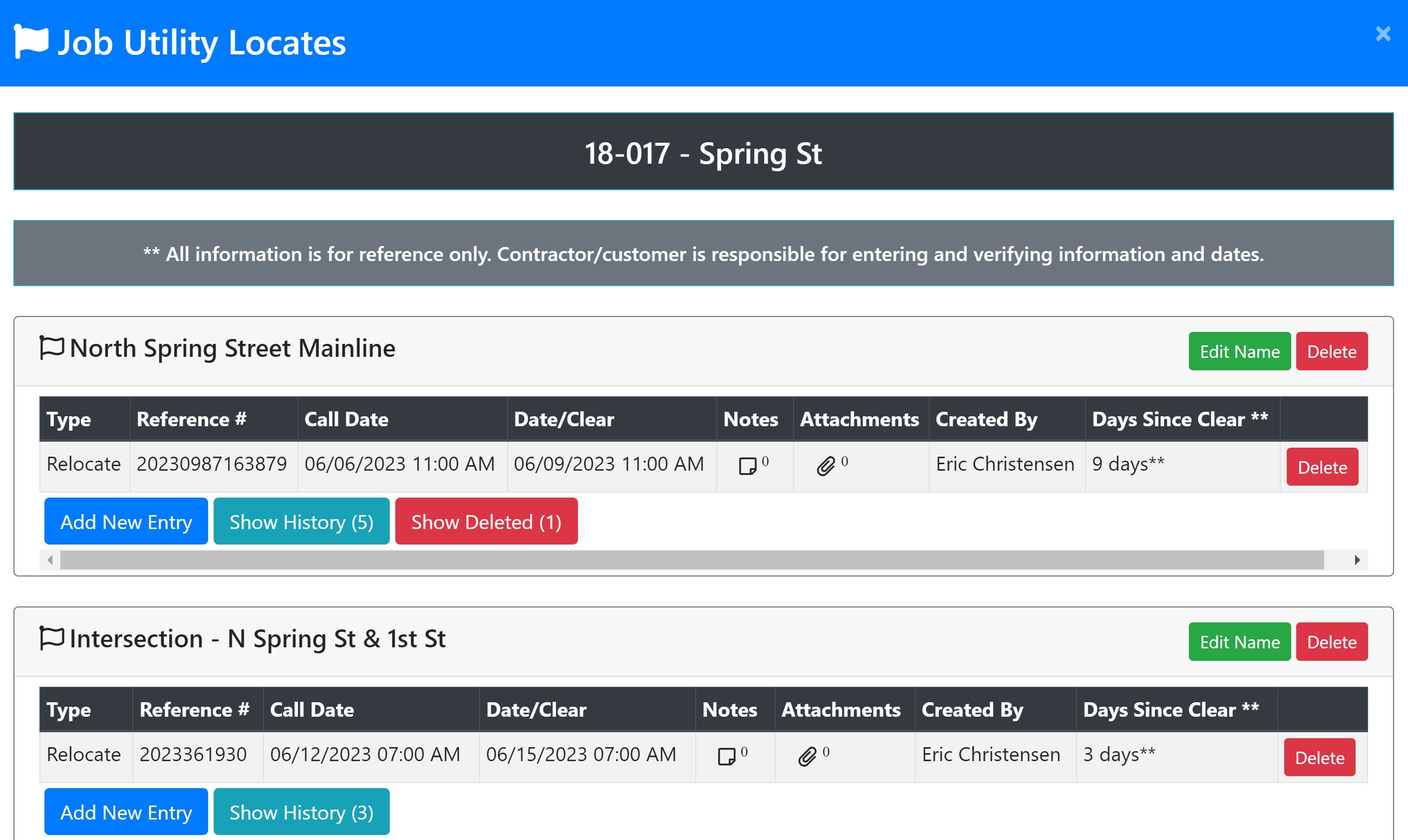Expand Show Deleted (1) entries
The width and height of the screenshot is (1408, 840).
(x=486, y=522)
